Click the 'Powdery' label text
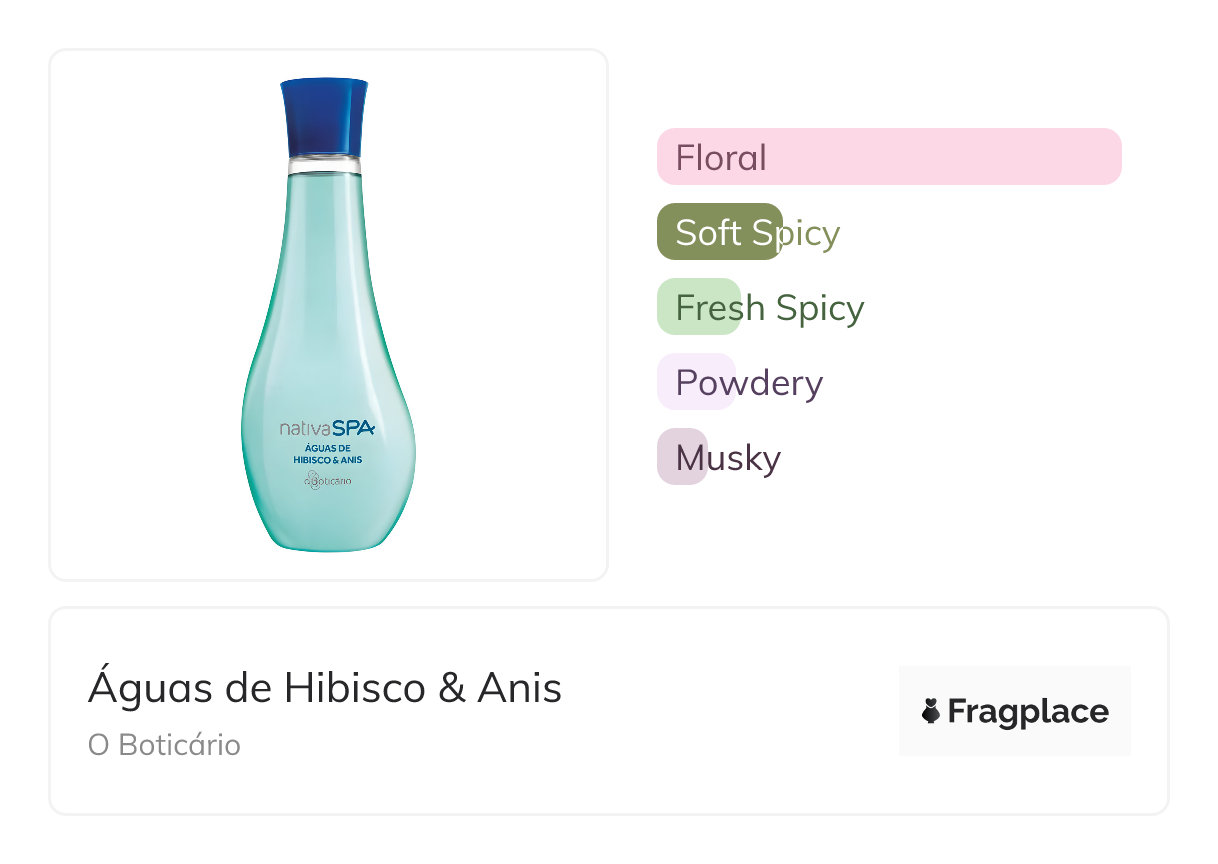The image size is (1218, 864). [749, 382]
